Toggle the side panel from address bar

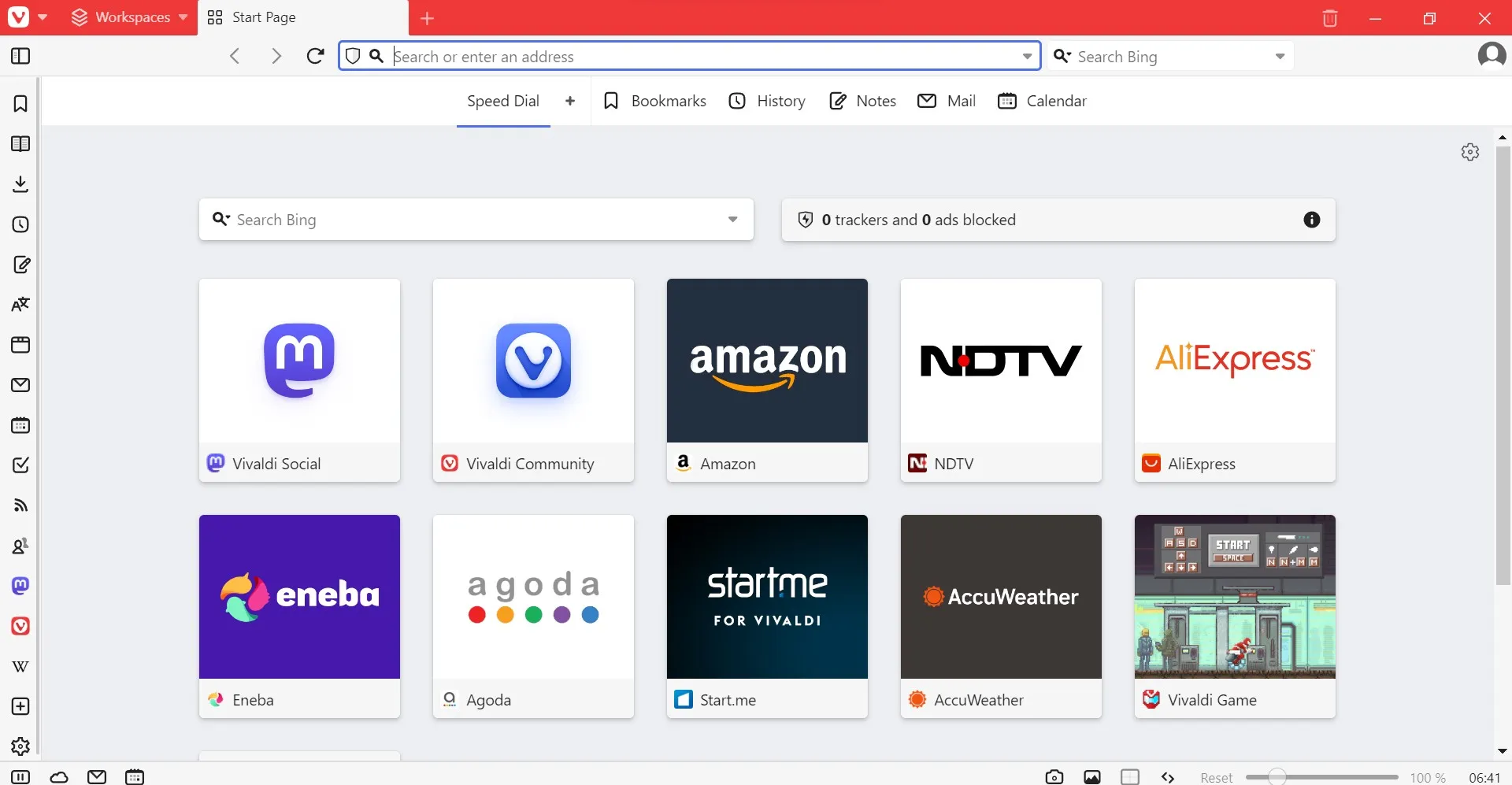[20, 56]
